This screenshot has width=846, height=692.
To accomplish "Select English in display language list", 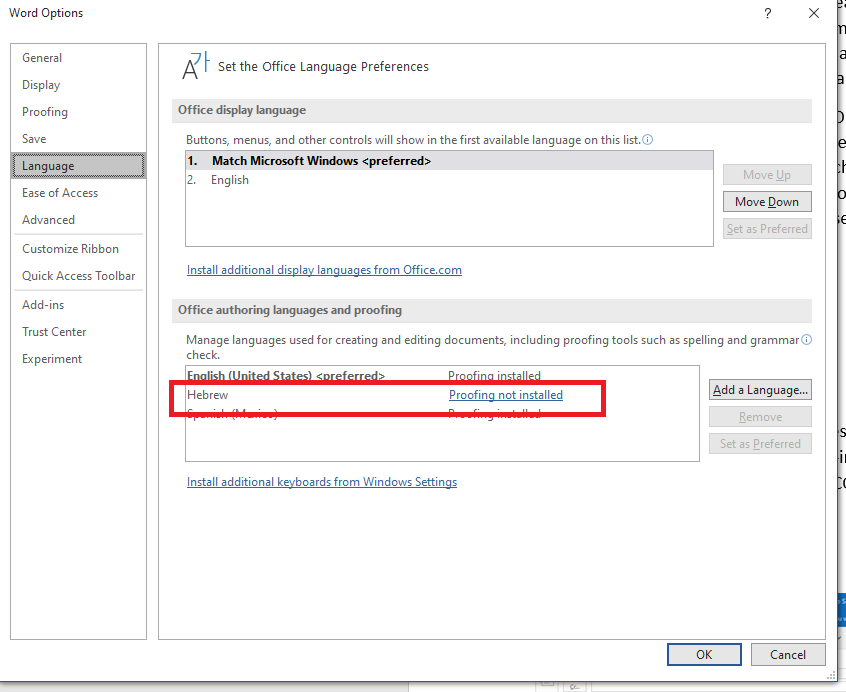I will point(449,180).
